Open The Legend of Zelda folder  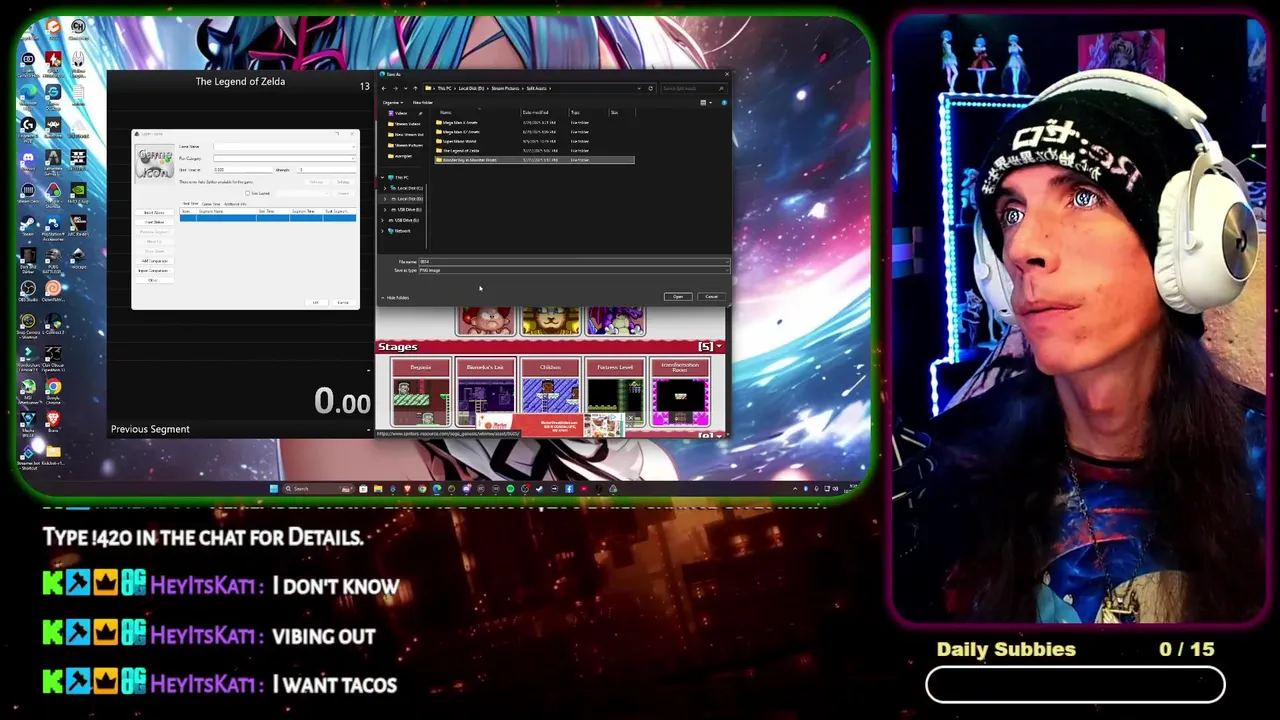tap(461, 150)
